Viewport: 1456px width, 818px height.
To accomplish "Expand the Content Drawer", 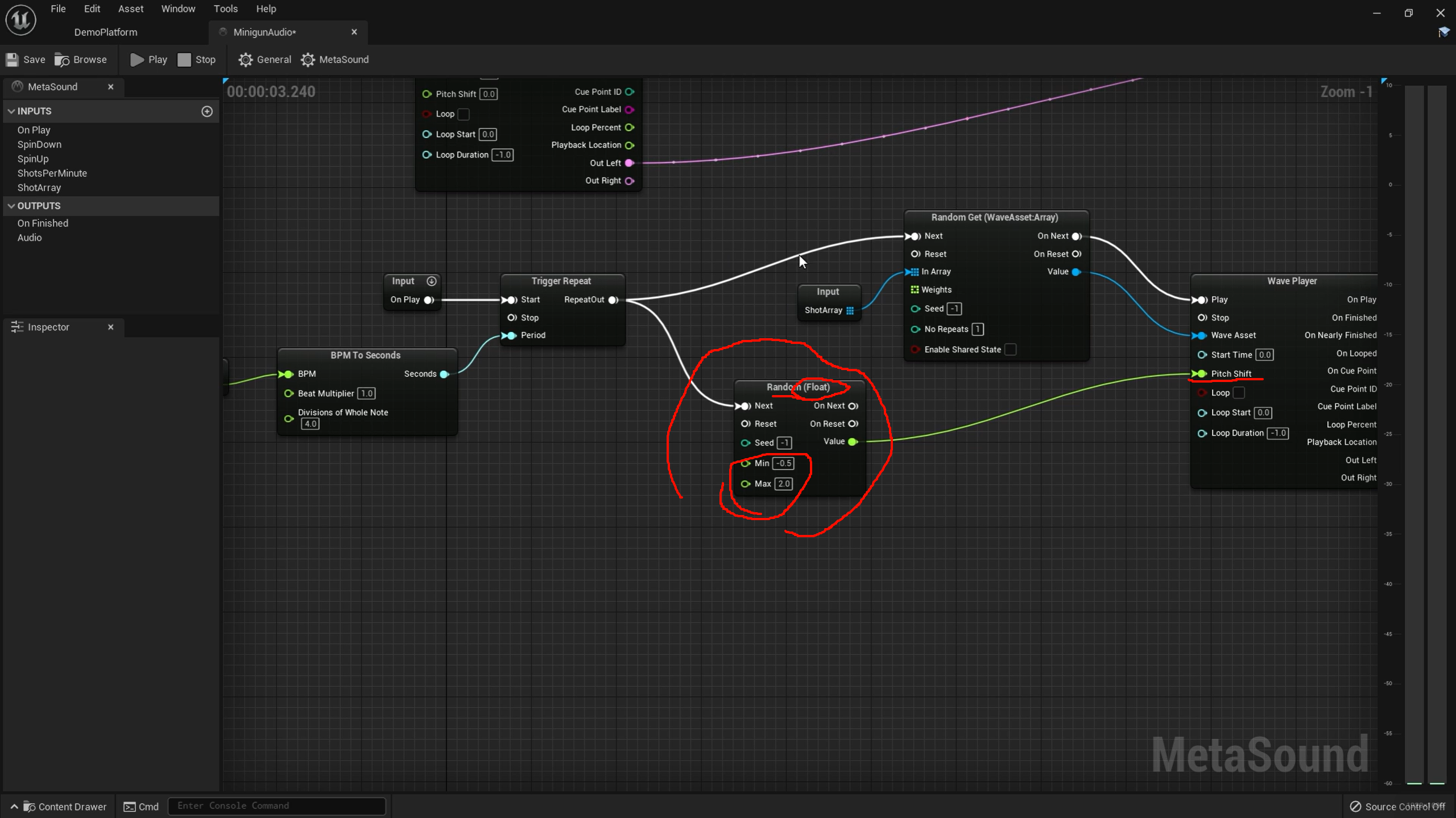I will [x=59, y=807].
